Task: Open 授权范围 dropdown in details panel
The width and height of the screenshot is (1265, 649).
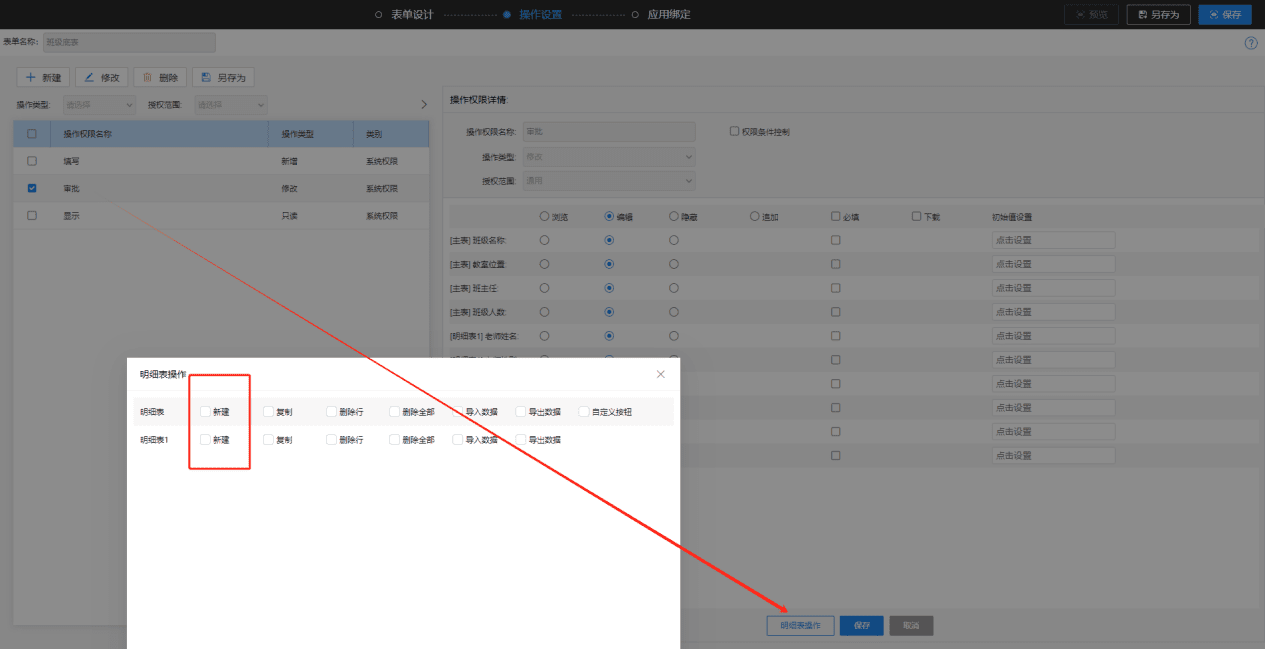Action: coord(609,181)
